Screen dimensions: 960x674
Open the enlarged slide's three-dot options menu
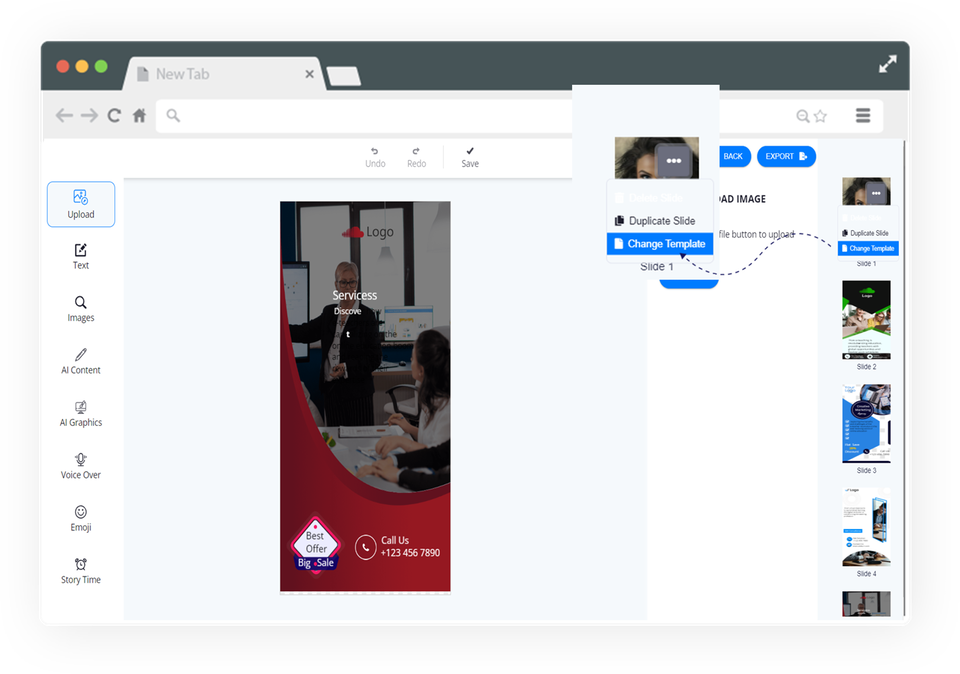673,160
